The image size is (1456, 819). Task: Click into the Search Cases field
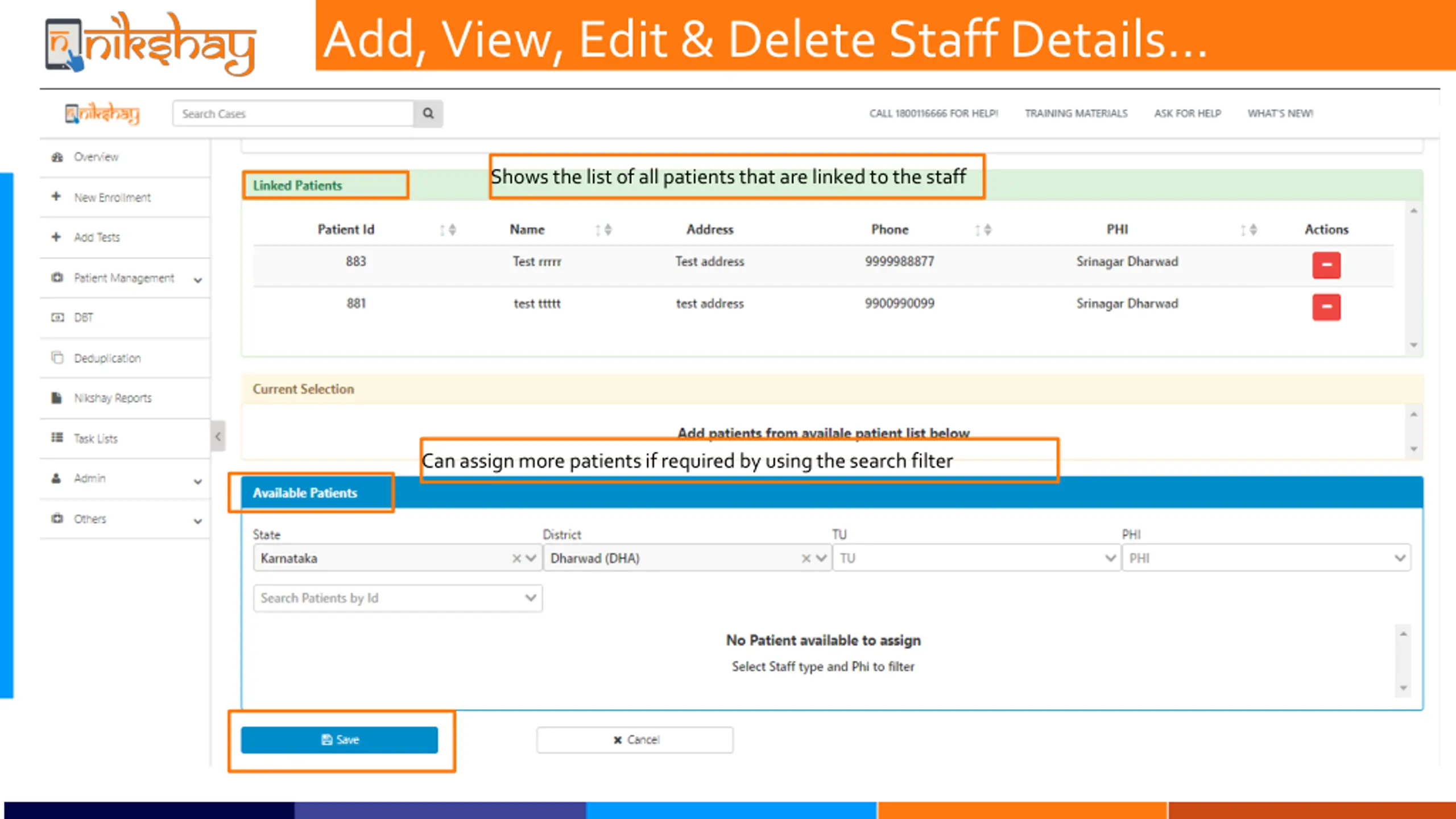(x=293, y=113)
